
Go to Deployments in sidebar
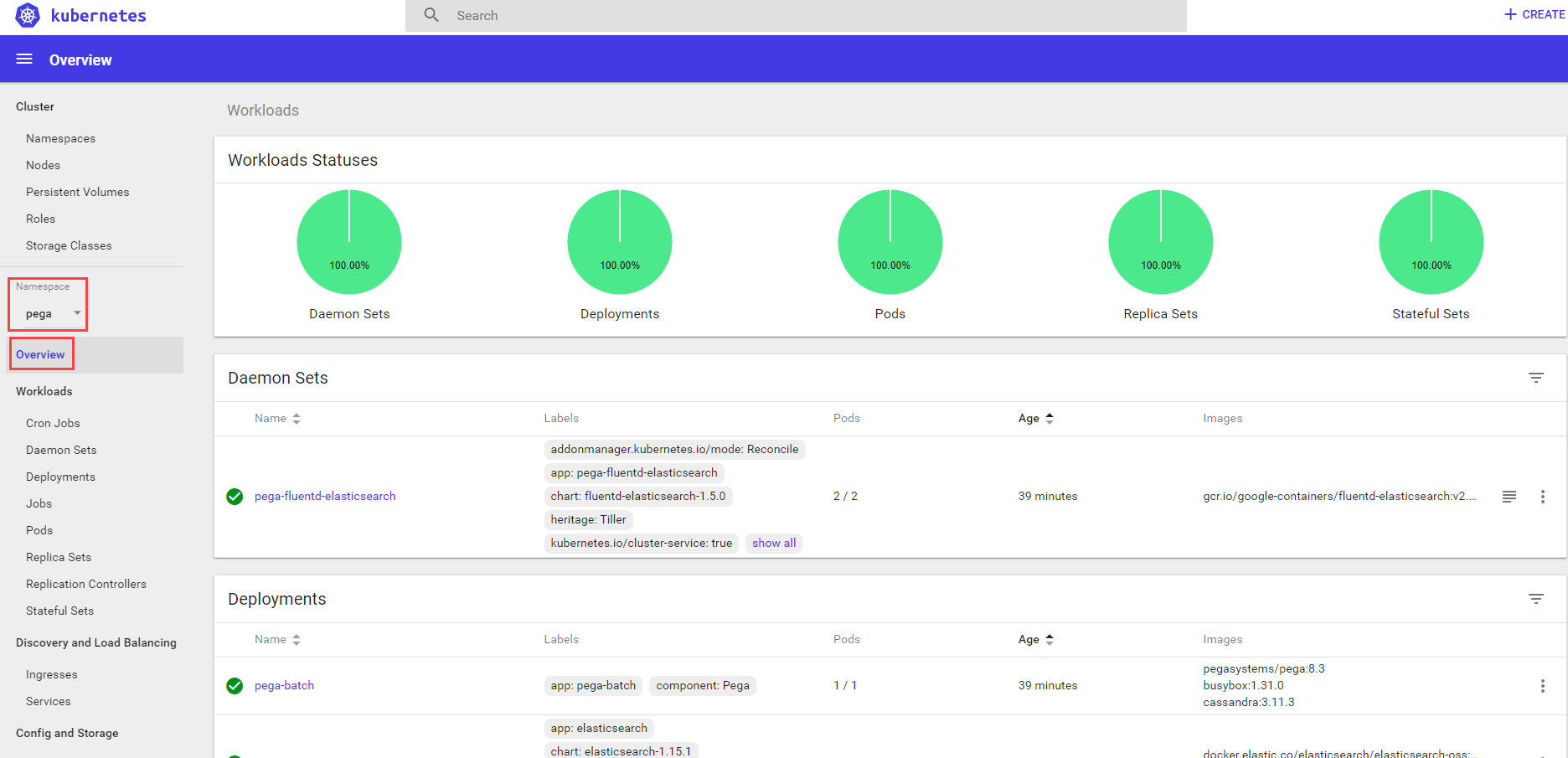point(60,477)
